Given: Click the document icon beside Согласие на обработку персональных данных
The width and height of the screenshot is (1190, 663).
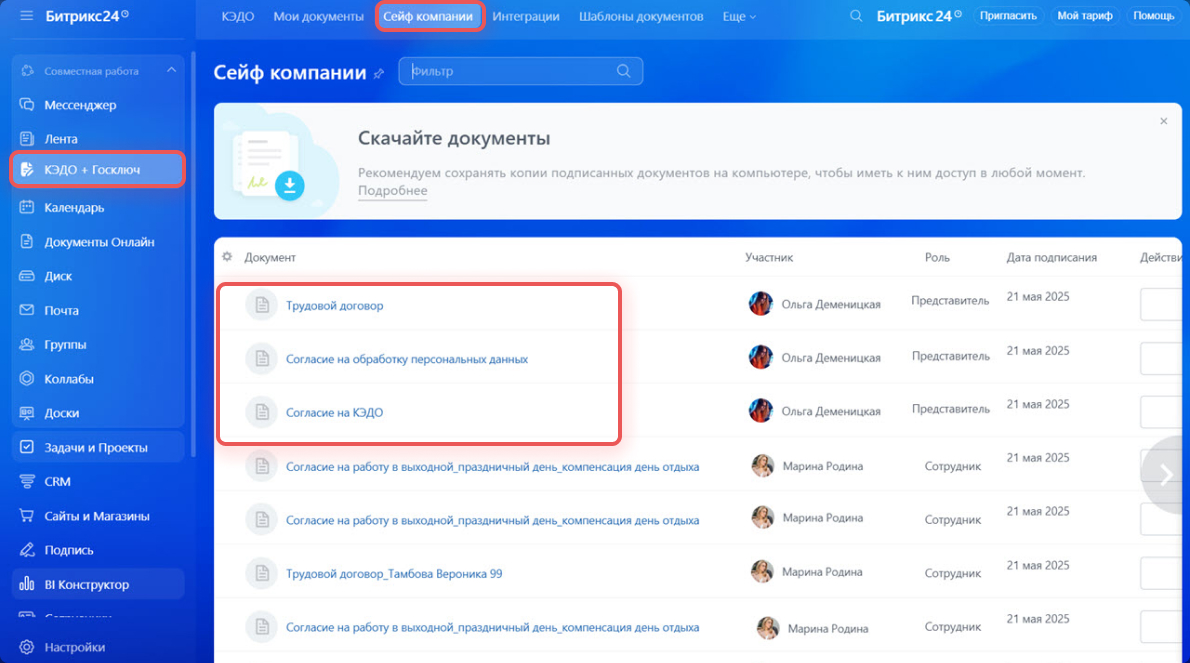Looking at the screenshot, I should click(262, 359).
